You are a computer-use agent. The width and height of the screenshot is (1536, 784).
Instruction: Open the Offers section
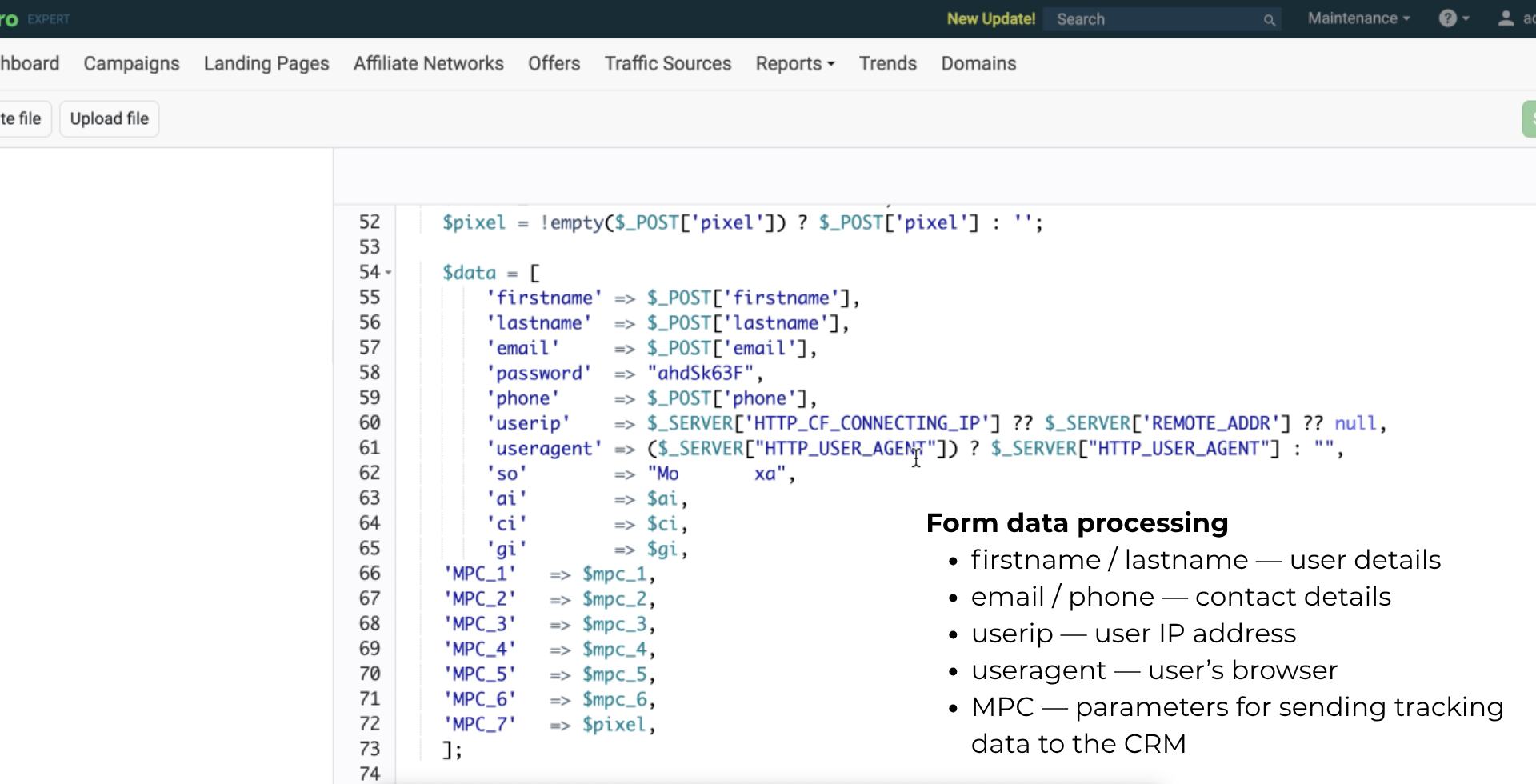[x=554, y=63]
